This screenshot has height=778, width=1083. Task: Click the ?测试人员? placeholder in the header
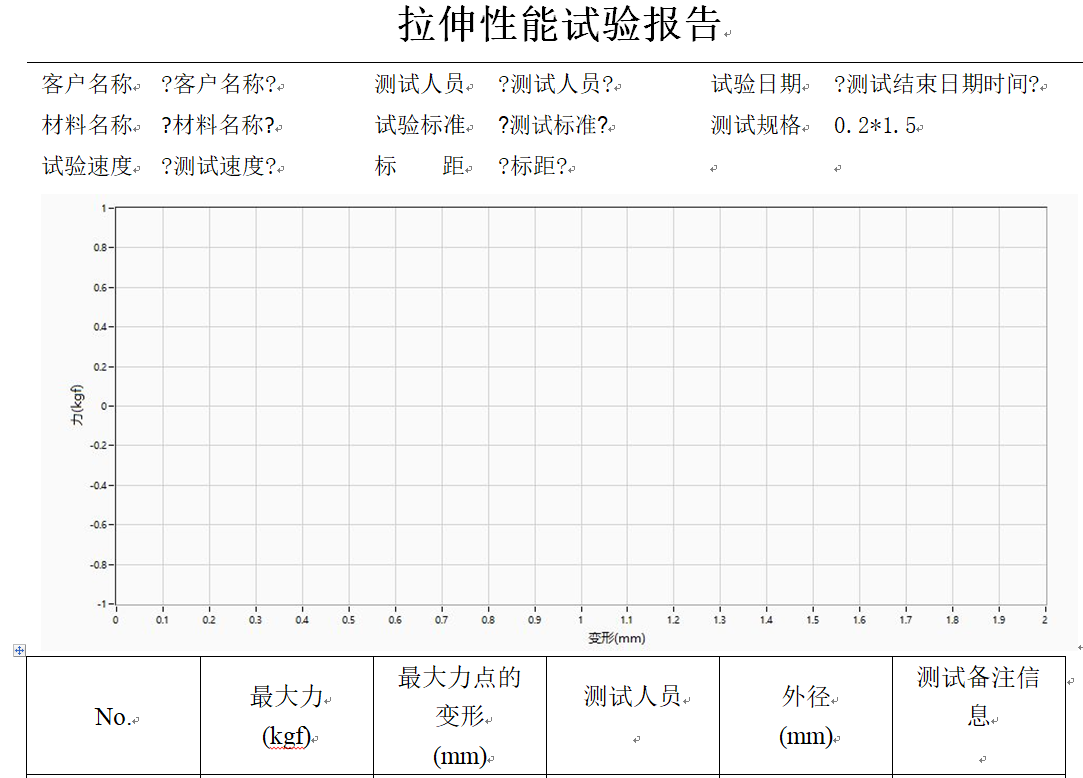tap(555, 85)
